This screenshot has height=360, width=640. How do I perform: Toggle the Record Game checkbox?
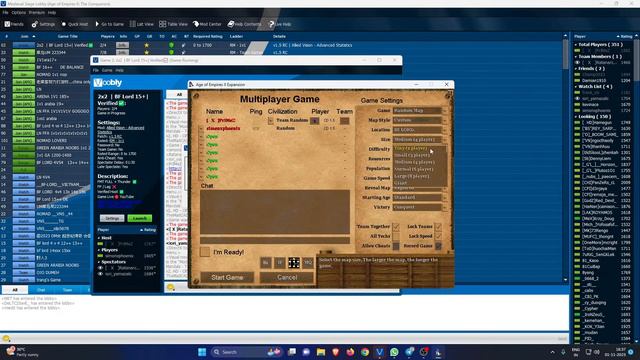click(438, 246)
